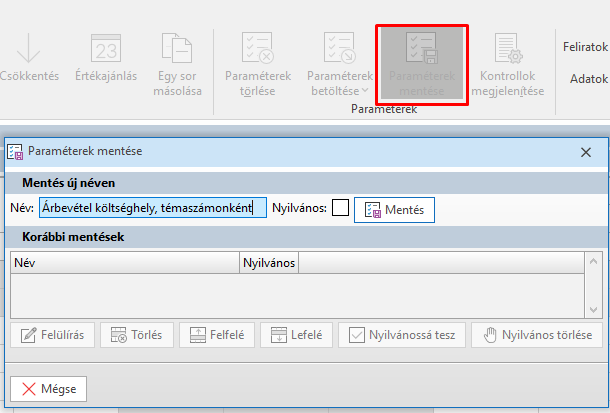The width and height of the screenshot is (610, 413).
Task: Expand Paraméterek betöltése dropdown arrow
Action: [x=365, y=91]
